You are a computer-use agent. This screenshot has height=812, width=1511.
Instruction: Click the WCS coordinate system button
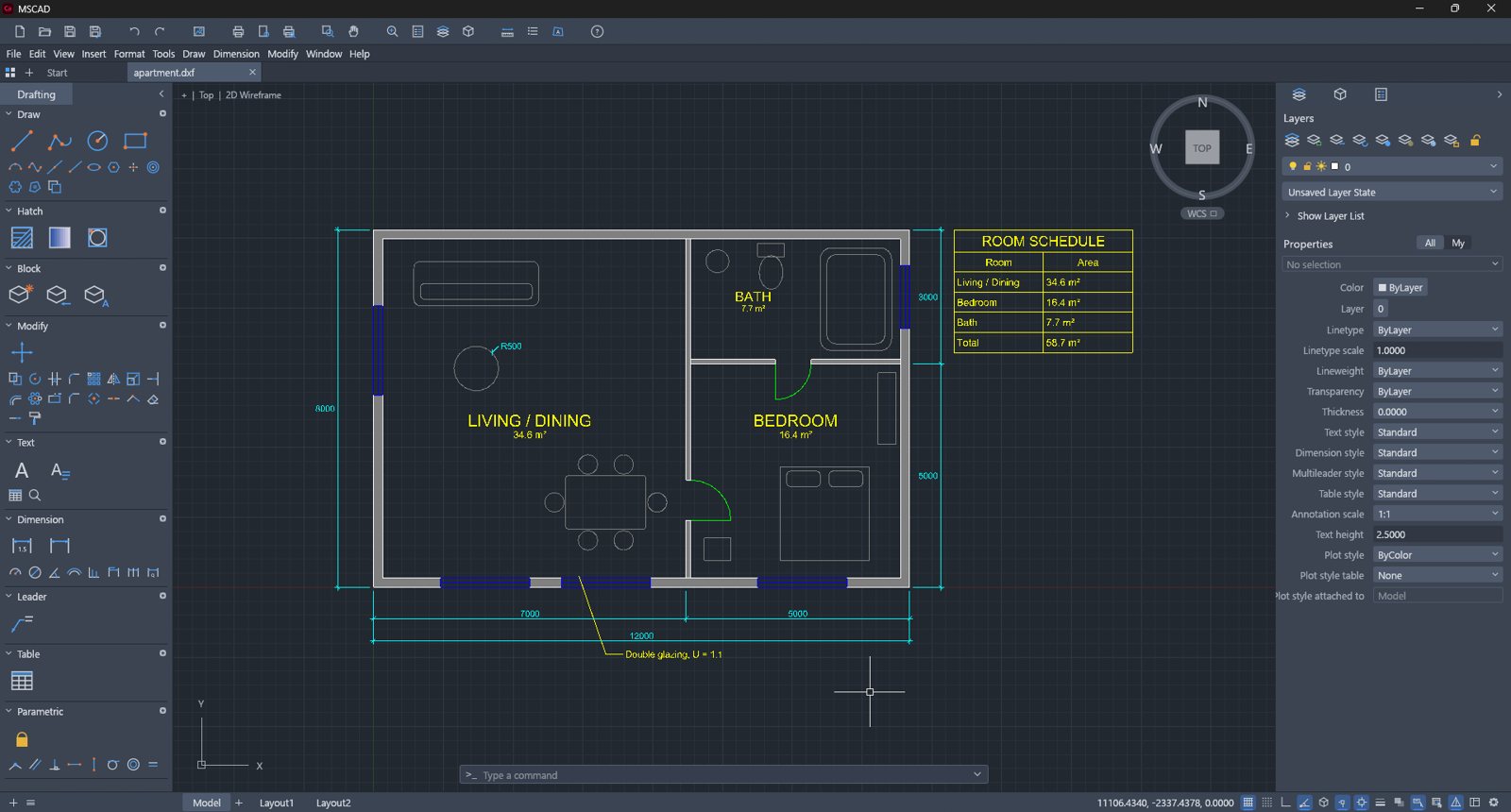1202,213
